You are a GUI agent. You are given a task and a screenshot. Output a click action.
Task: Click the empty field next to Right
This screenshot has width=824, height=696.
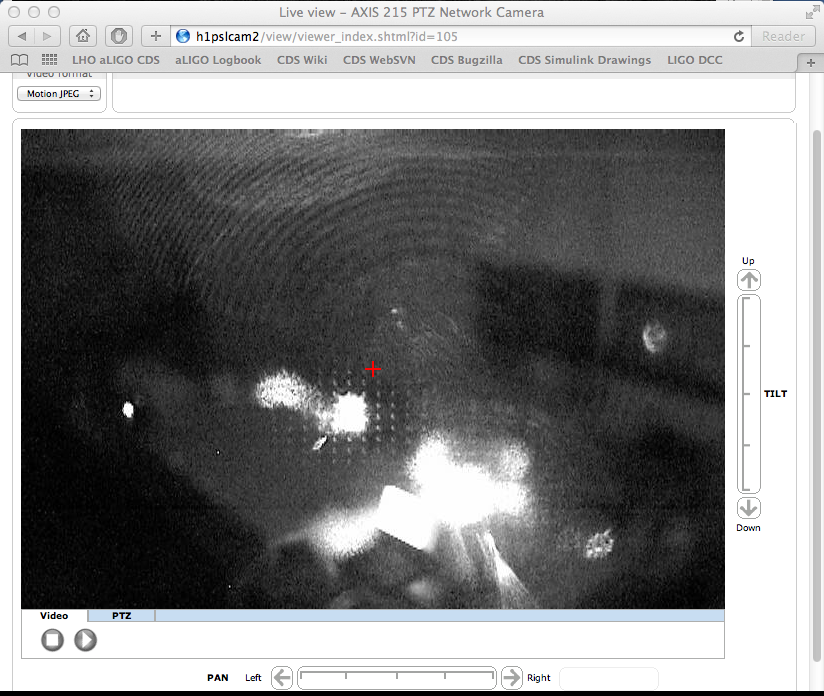tap(609, 678)
